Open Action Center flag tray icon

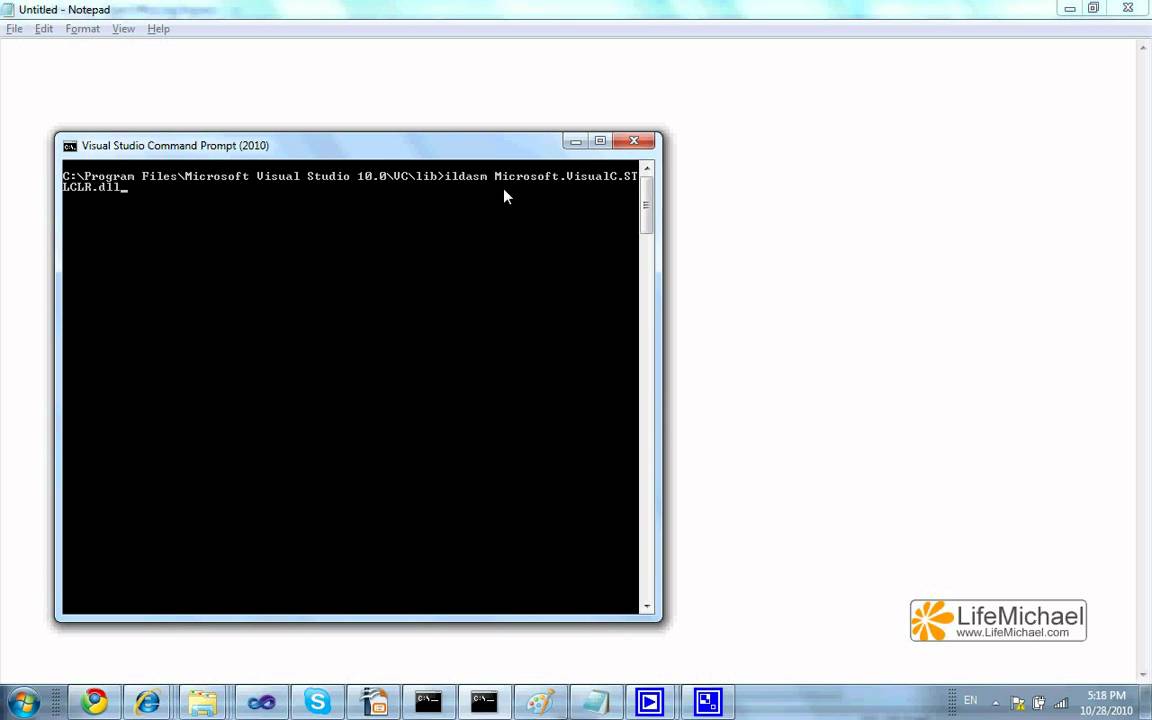click(x=1018, y=703)
